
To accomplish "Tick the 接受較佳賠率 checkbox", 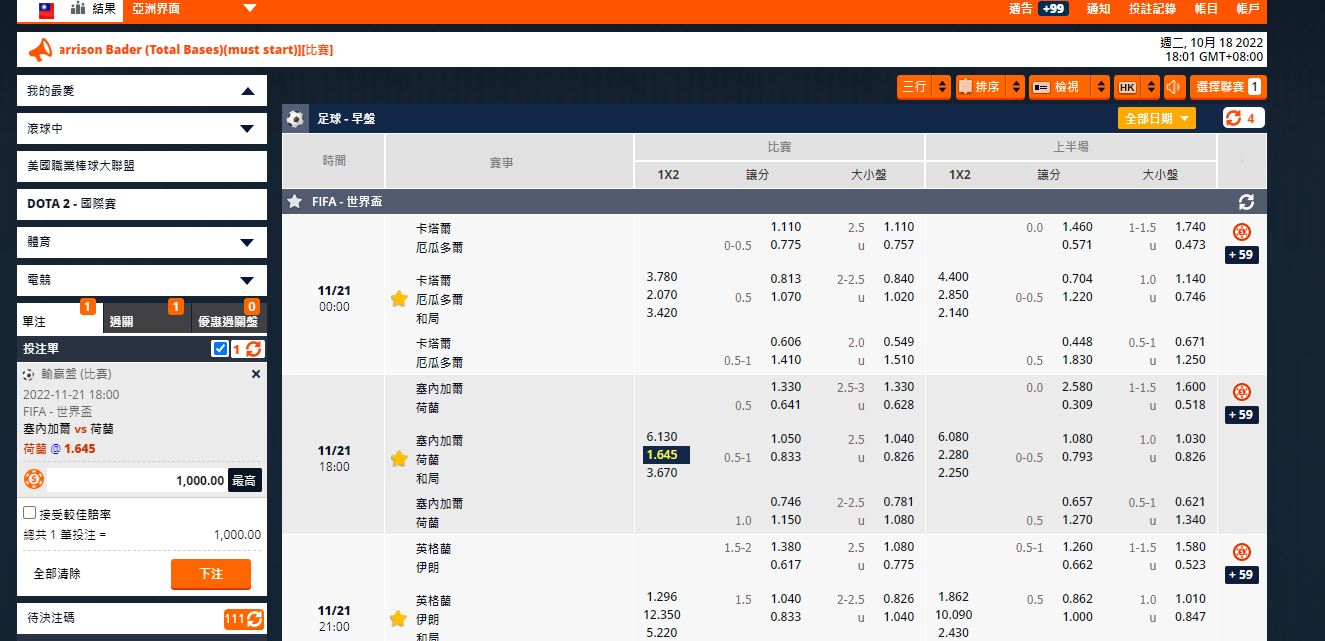I will tap(30, 513).
